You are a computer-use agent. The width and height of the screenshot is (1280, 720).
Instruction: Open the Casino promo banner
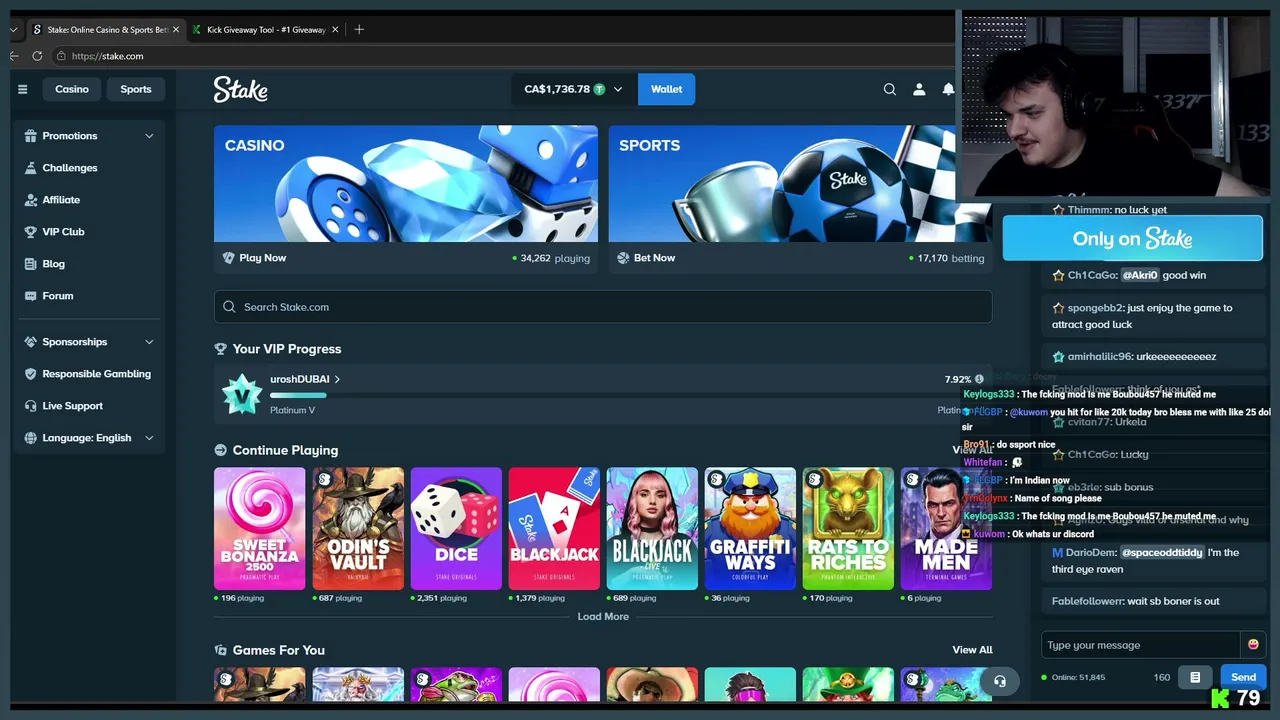click(406, 184)
